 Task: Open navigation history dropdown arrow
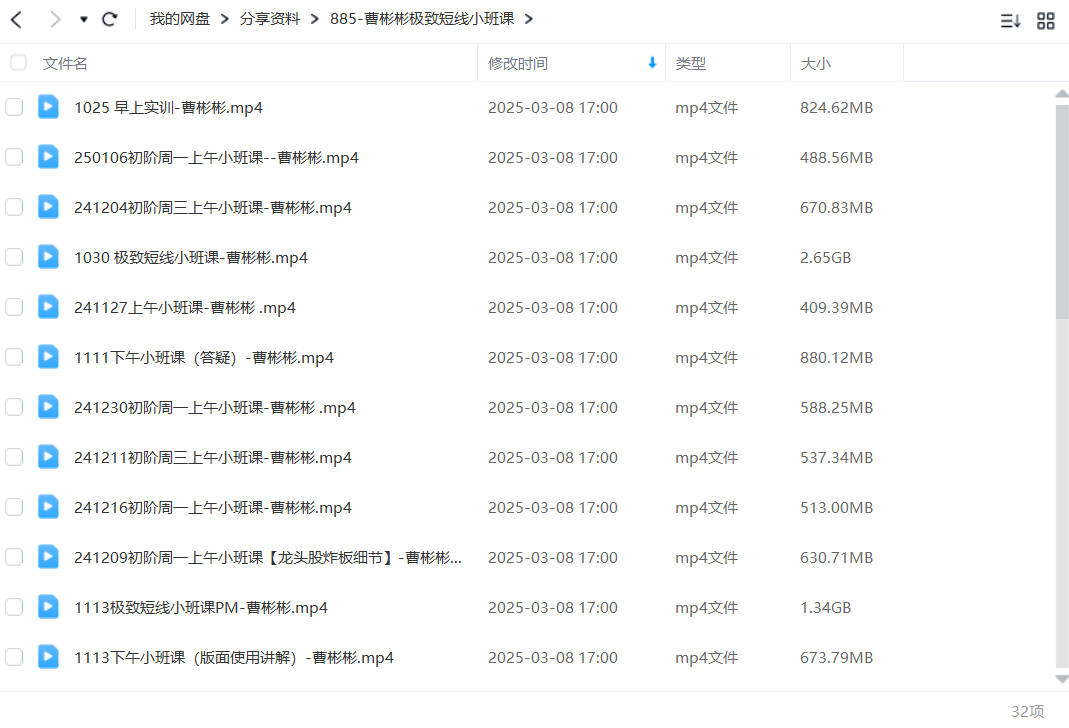83,20
